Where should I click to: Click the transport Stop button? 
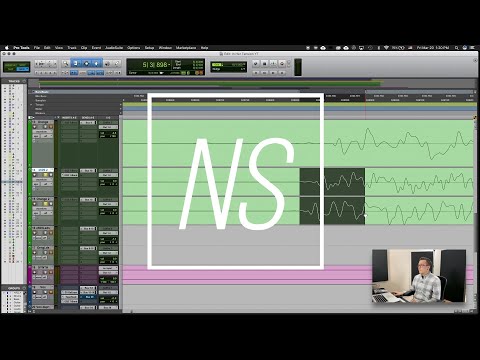[264, 63]
